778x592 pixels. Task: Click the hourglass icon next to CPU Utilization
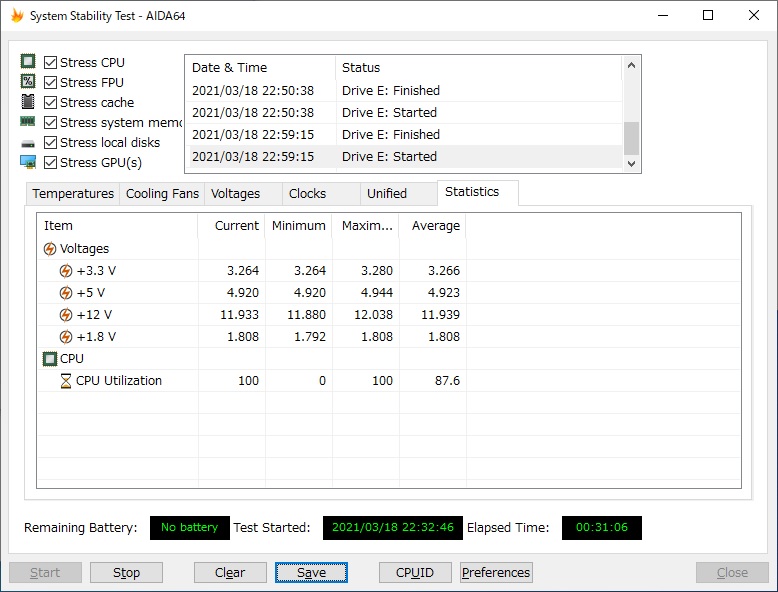click(66, 381)
